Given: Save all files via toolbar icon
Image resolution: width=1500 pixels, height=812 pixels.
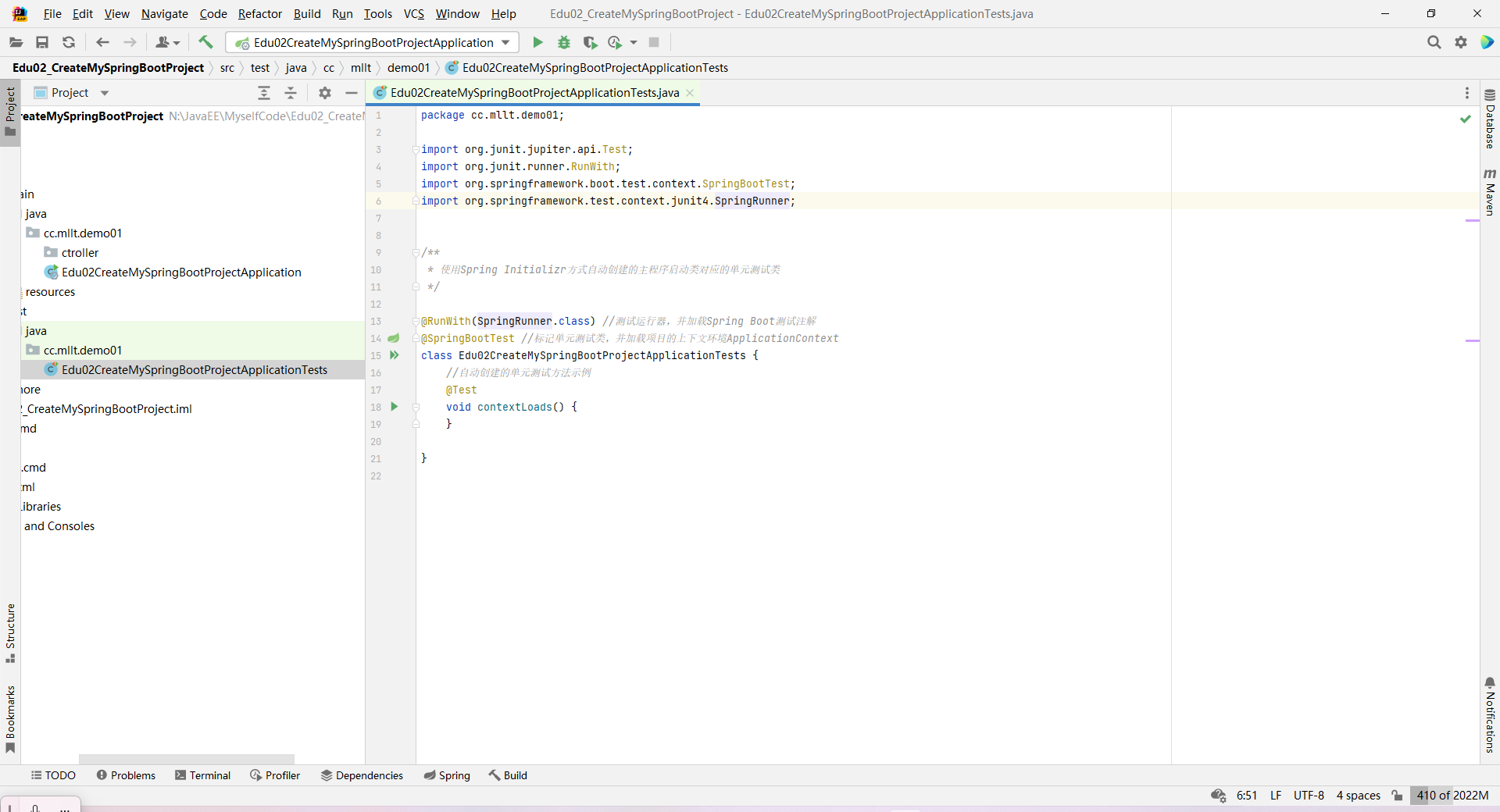Looking at the screenshot, I should click(42, 42).
